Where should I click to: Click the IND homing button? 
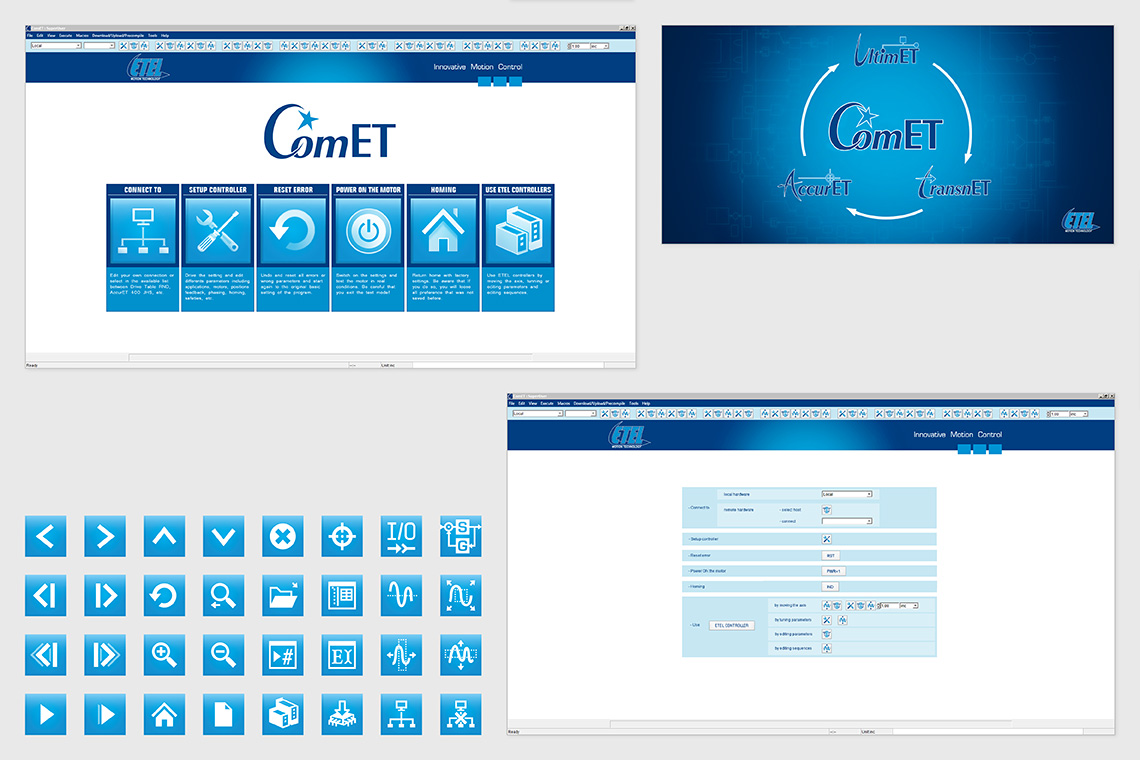coord(830,586)
